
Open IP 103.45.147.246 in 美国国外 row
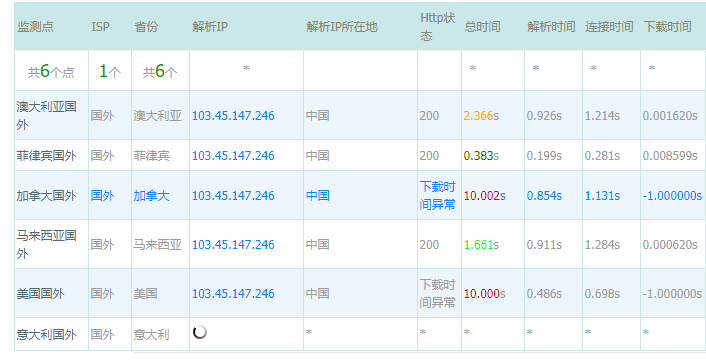(233, 294)
